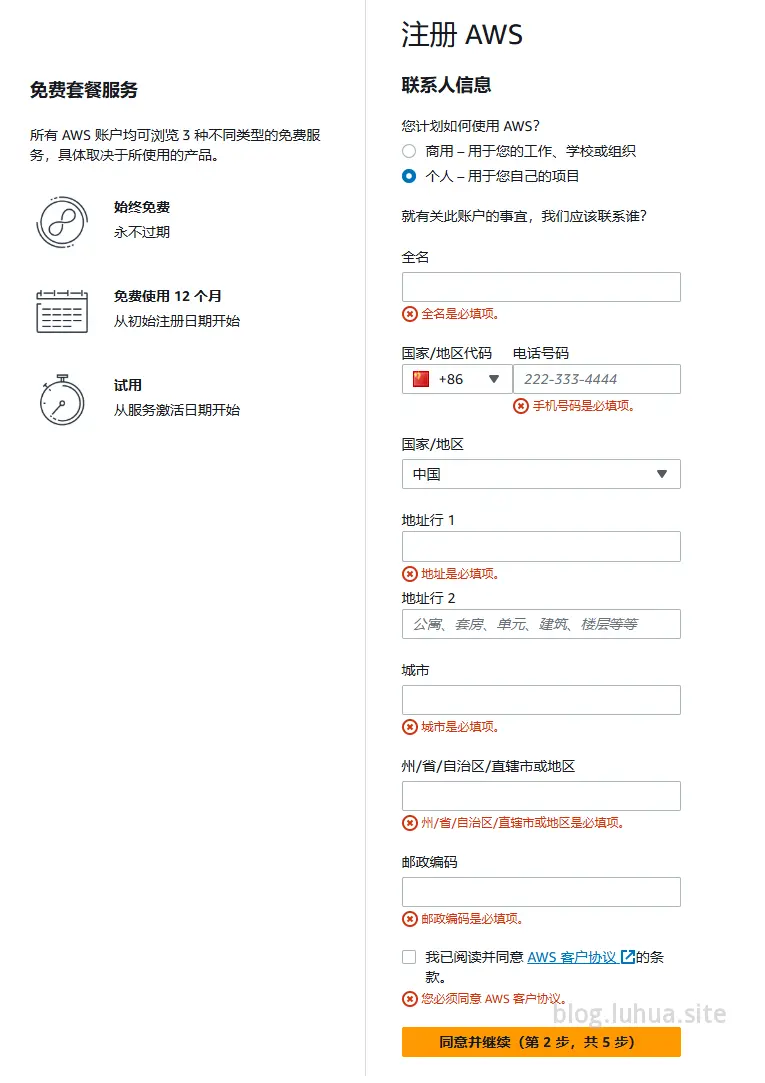
Task: Click the 试用 label
Action: pyautogui.click(x=128, y=385)
